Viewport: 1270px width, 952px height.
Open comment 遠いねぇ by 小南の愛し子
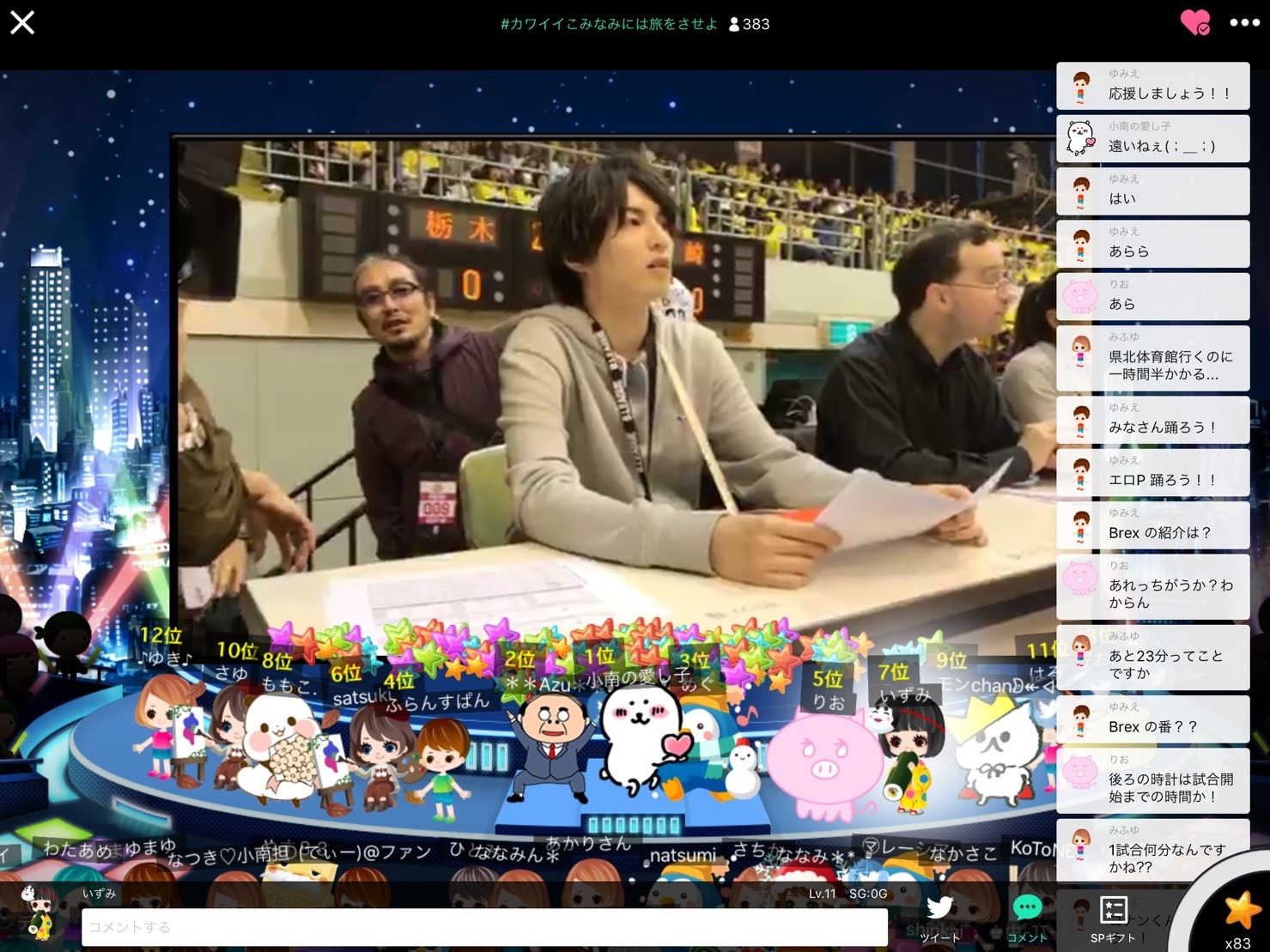(x=1152, y=138)
